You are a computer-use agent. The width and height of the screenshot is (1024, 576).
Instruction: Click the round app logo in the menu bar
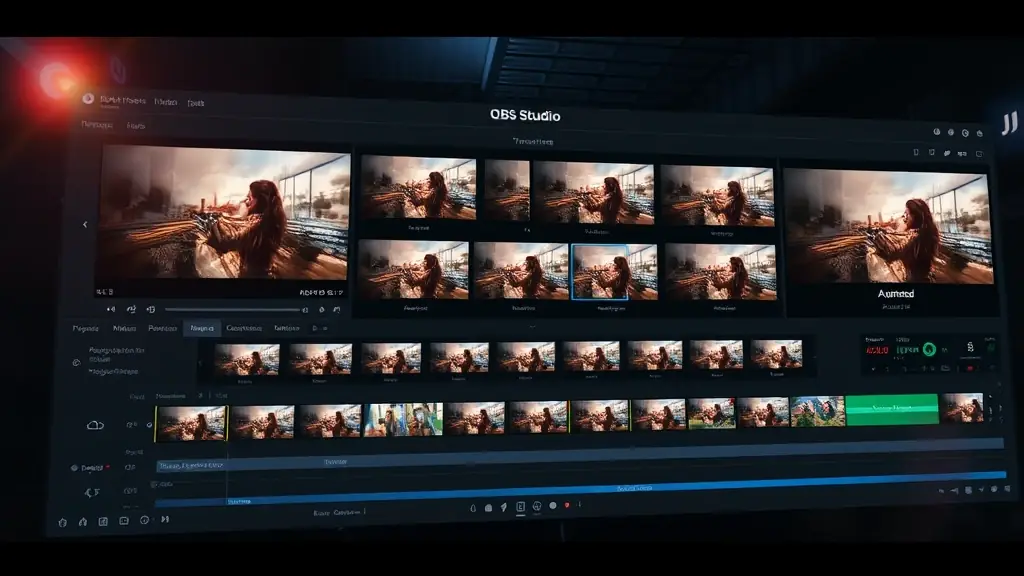[x=88, y=99]
